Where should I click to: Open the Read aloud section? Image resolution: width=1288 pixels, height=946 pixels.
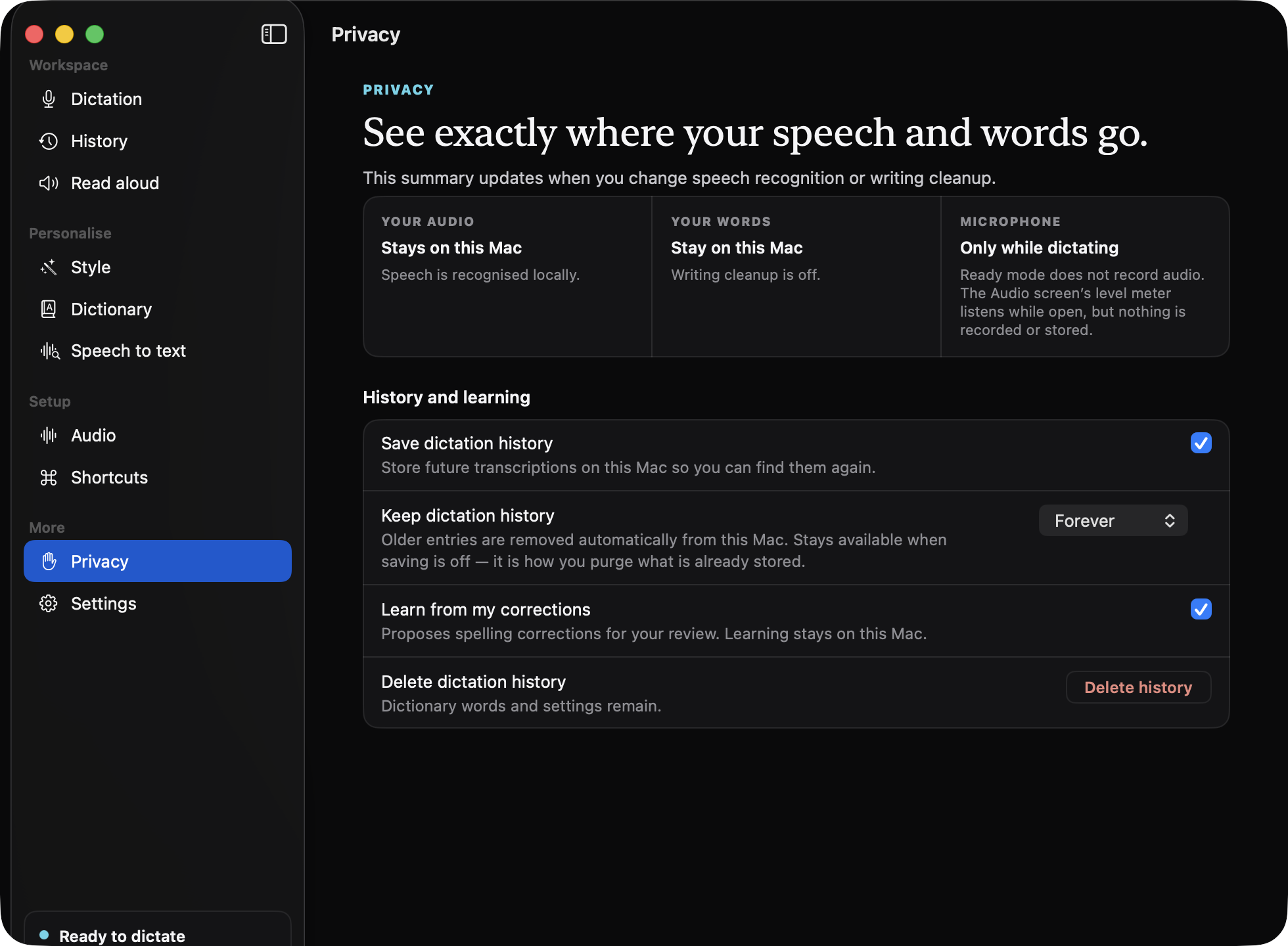158,183
